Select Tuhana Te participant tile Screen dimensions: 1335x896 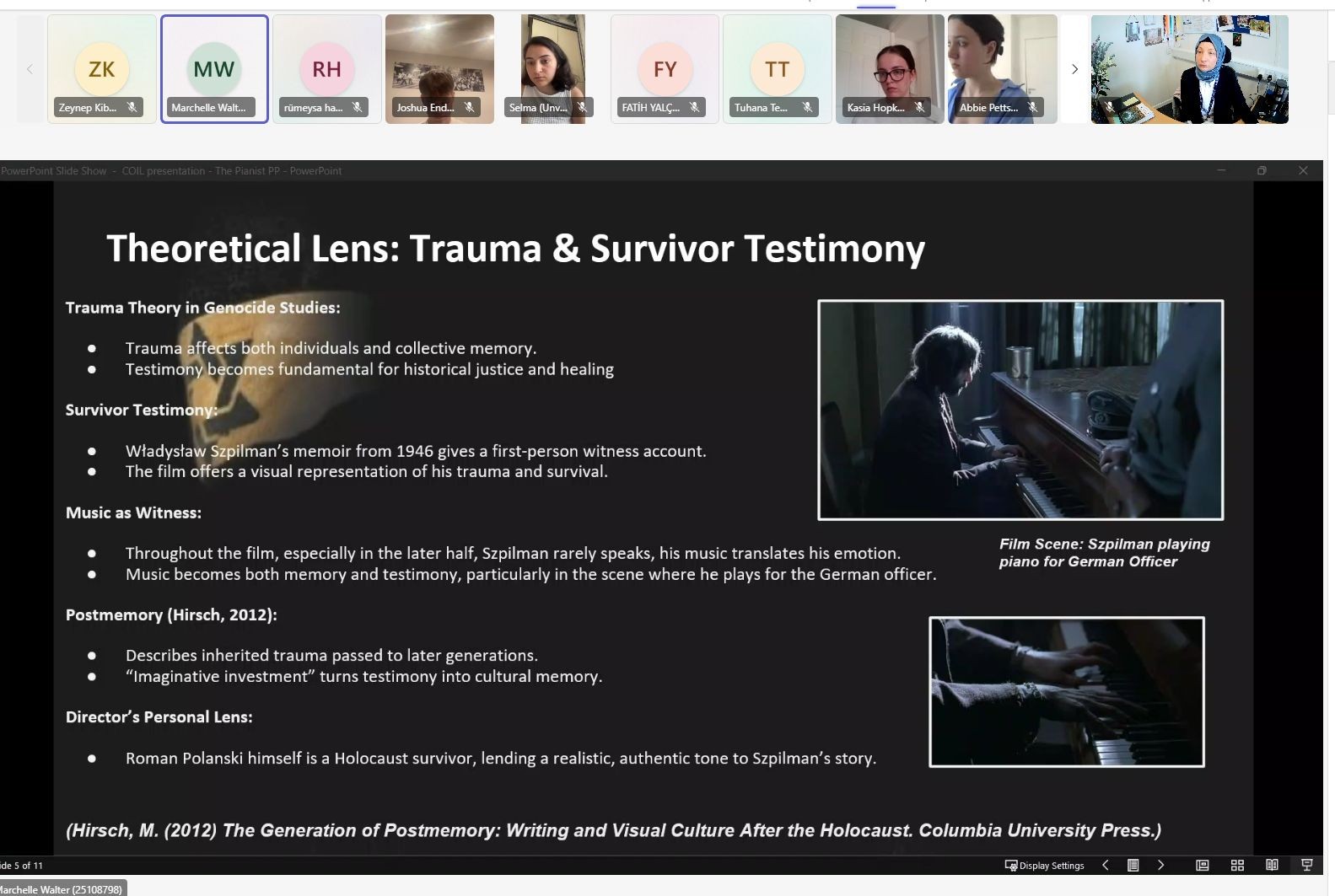click(x=778, y=69)
